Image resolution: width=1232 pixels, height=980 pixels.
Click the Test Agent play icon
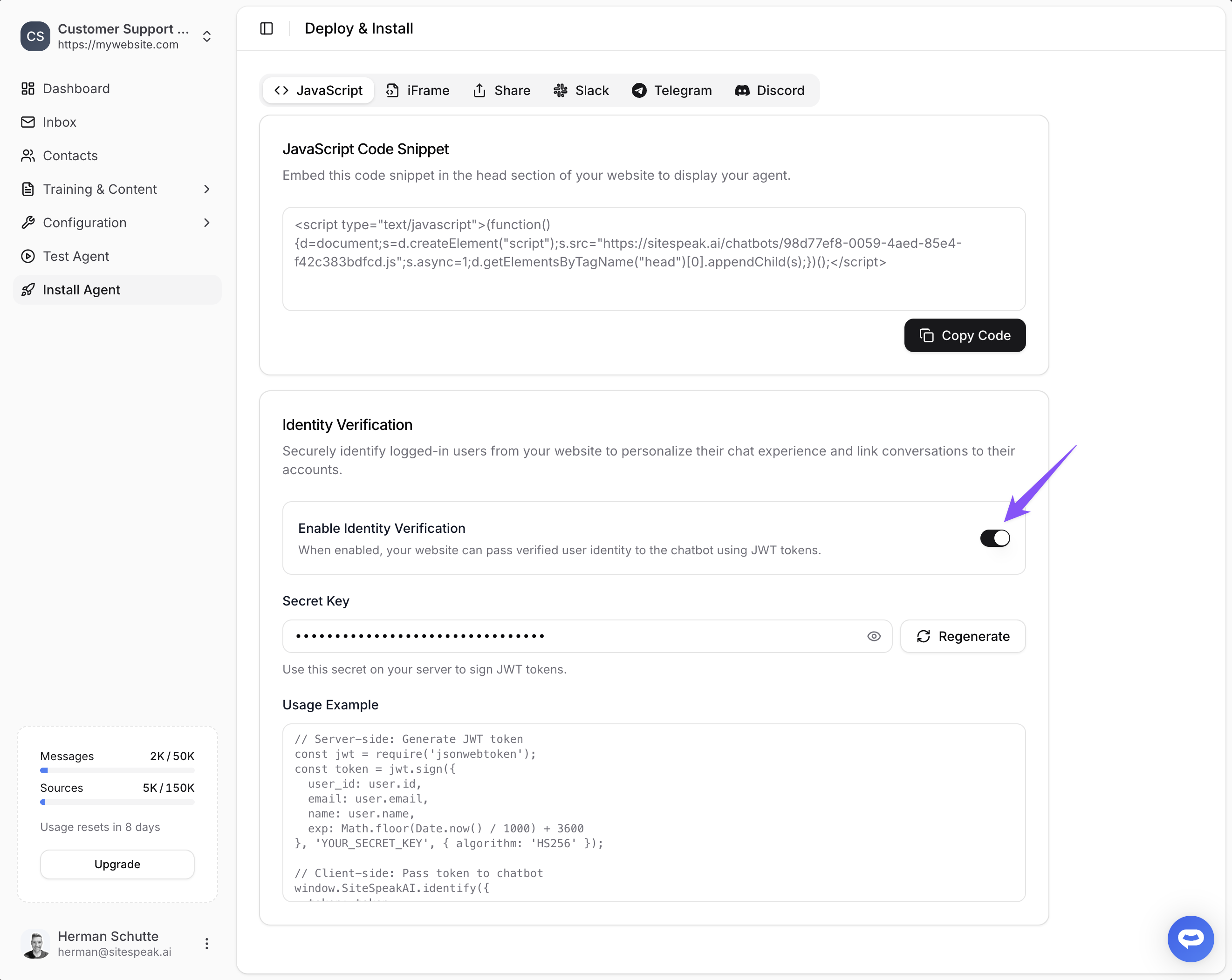tap(27, 257)
